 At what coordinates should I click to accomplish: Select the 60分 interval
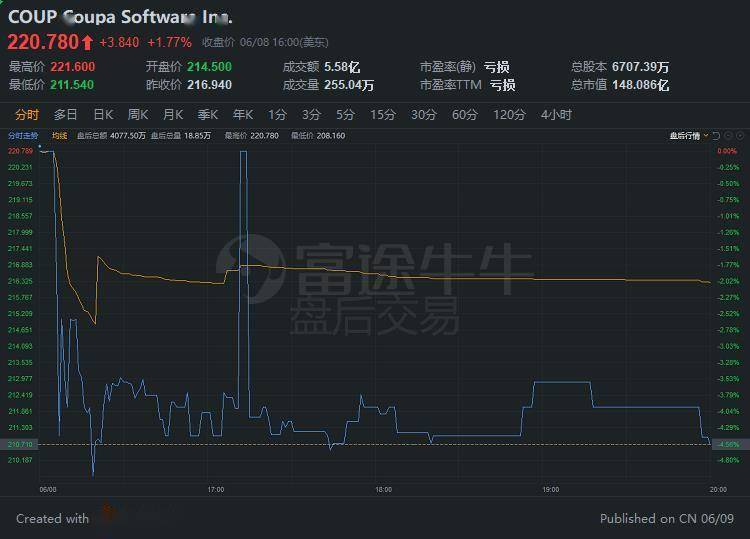[465, 115]
